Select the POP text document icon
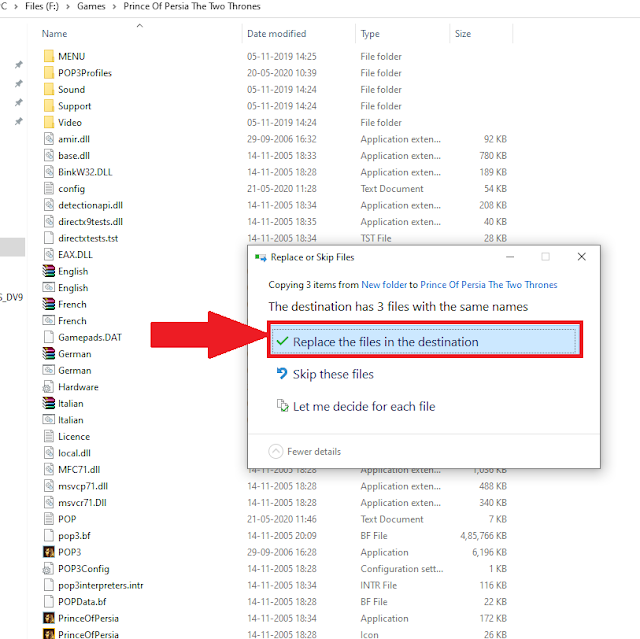This screenshot has width=640, height=639. 49,519
